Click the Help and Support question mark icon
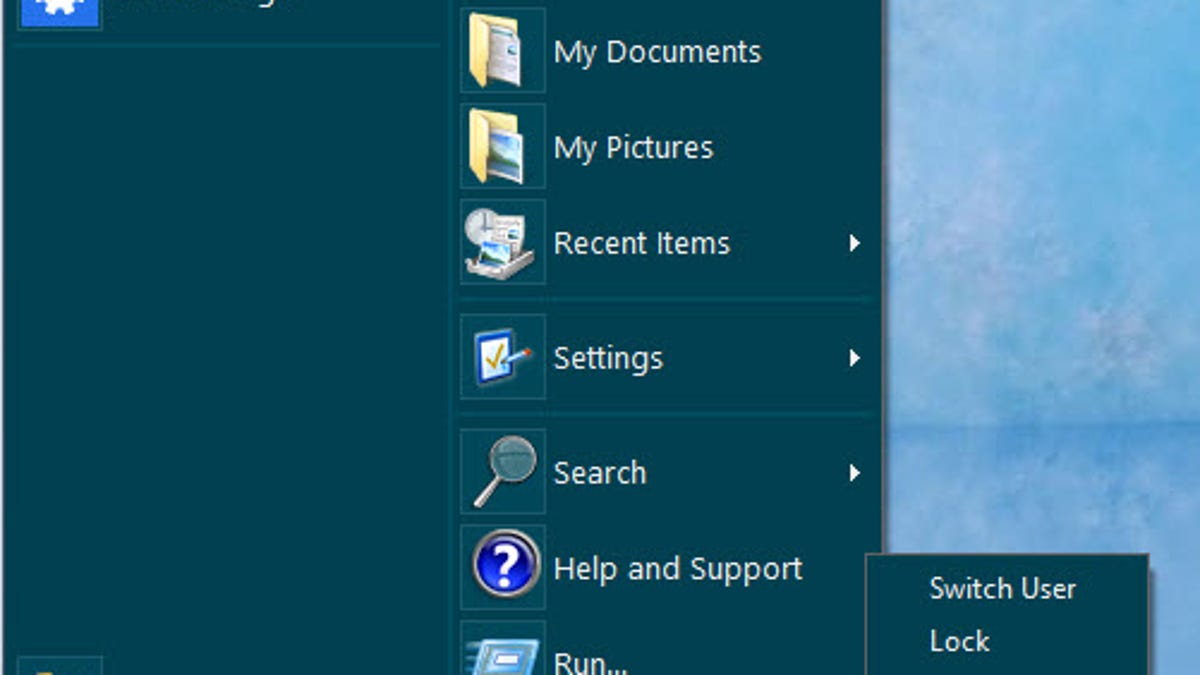 pos(501,567)
